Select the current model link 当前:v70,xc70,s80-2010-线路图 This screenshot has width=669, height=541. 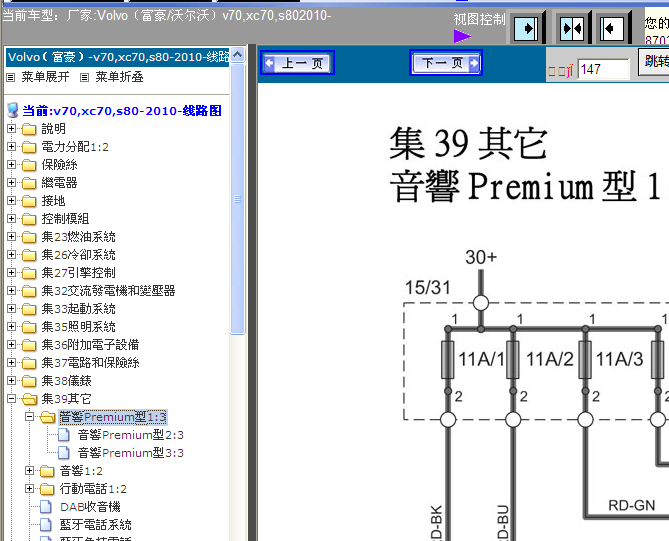coord(122,111)
